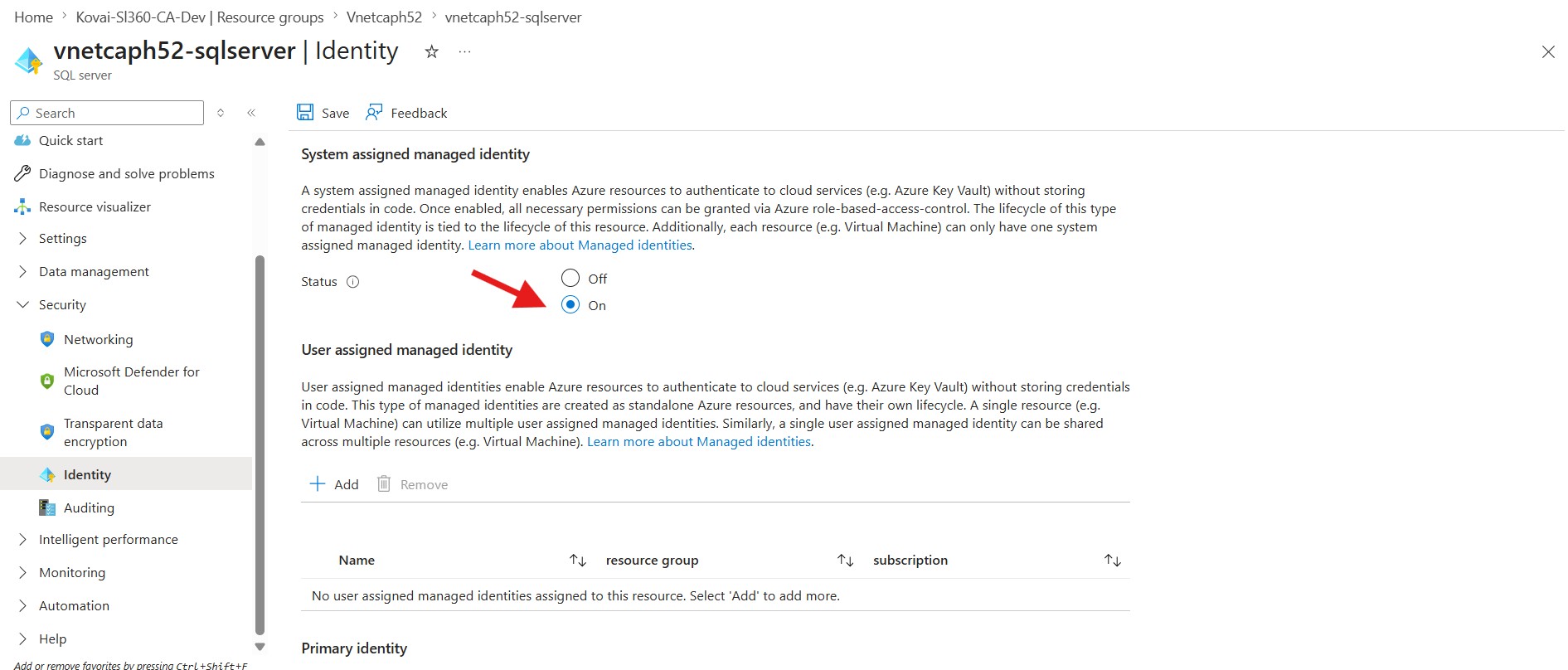This screenshot has height=670, width=1568.
Task: Click the Status info circle icon
Action: click(352, 281)
